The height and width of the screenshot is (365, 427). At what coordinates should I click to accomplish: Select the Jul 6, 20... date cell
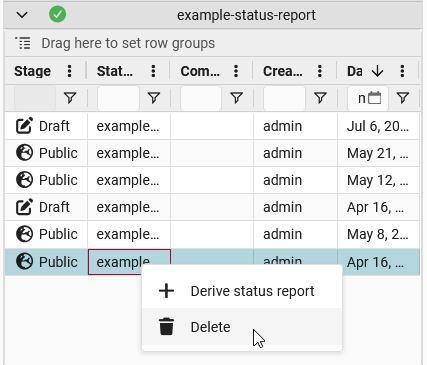tap(378, 126)
